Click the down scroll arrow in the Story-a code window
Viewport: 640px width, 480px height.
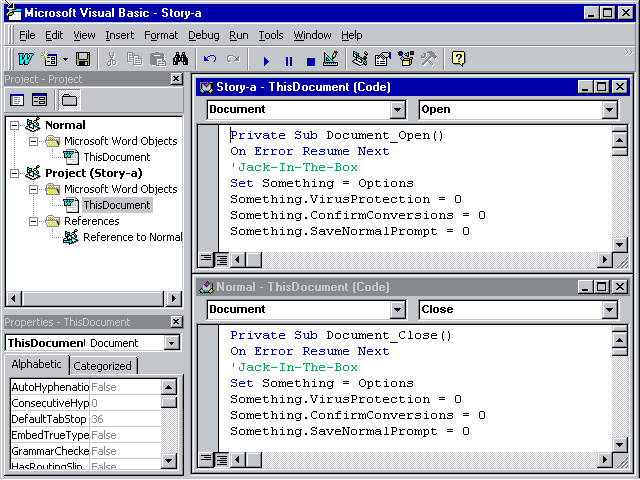pyautogui.click(x=620, y=245)
